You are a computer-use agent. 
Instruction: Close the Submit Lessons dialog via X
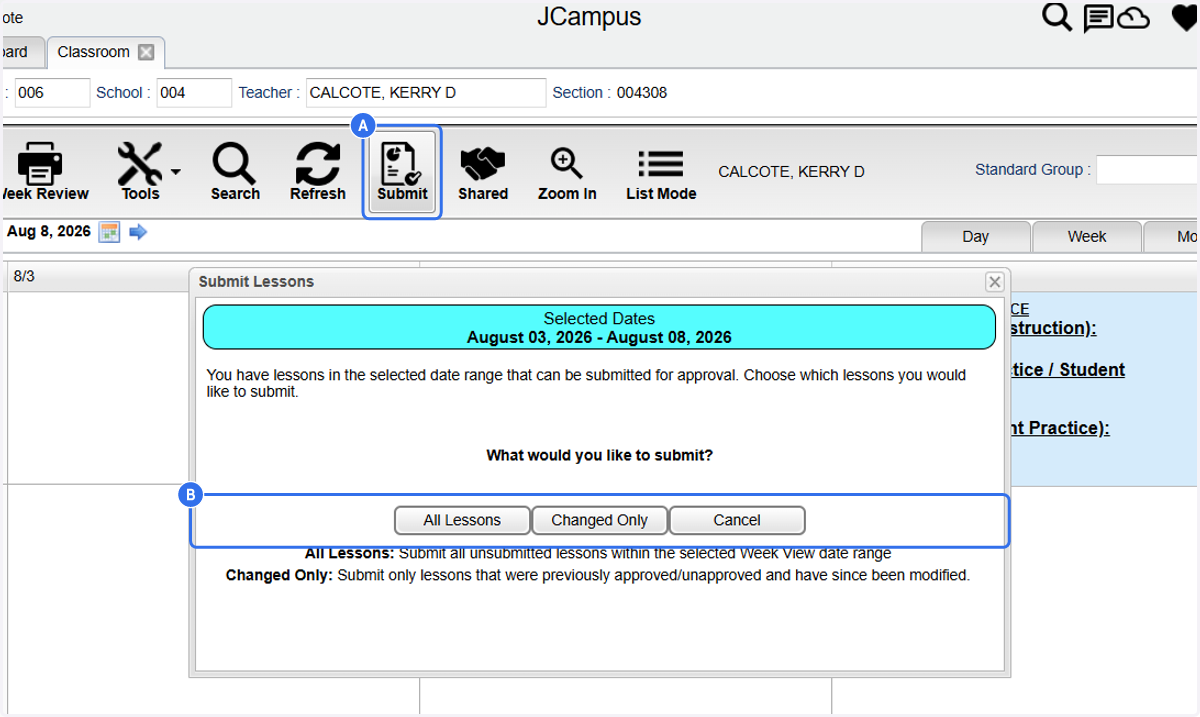[x=994, y=282]
